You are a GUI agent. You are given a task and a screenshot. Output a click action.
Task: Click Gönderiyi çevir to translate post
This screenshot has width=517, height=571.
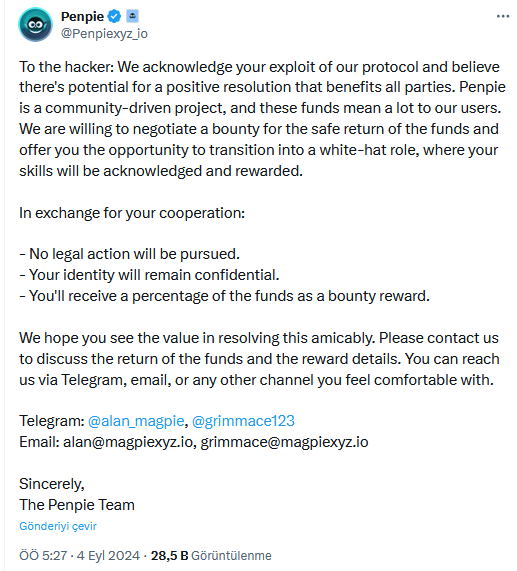tap(58, 526)
